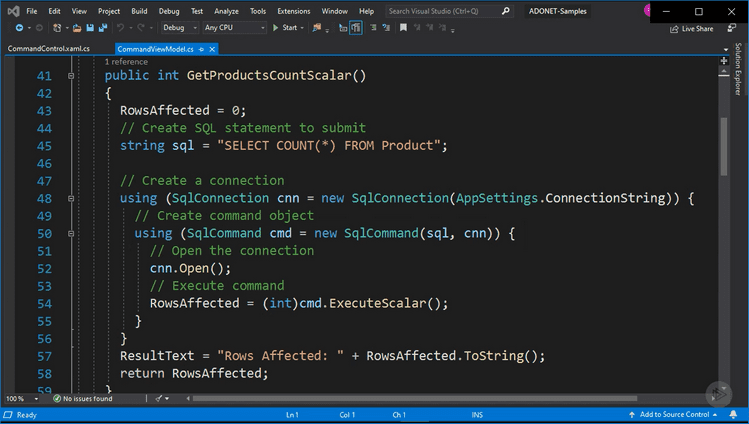Pin the CommandViewModel.cs tab
Screen dimensions: 749x424
click(201, 49)
